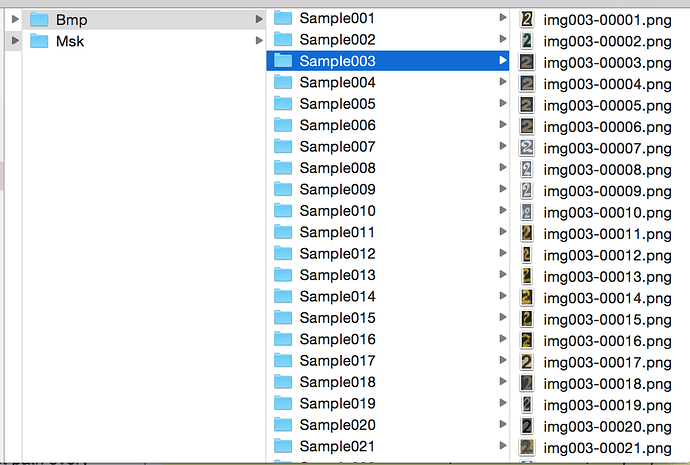Expand the Msk disclosure triangle on left
Image resolution: width=690 pixels, height=465 pixels.
[x=14, y=41]
